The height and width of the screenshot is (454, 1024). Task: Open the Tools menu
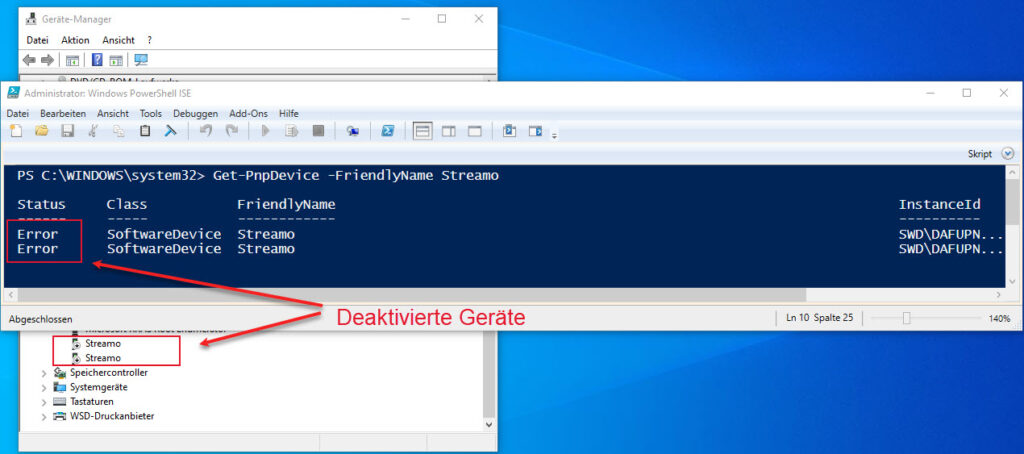pos(151,114)
